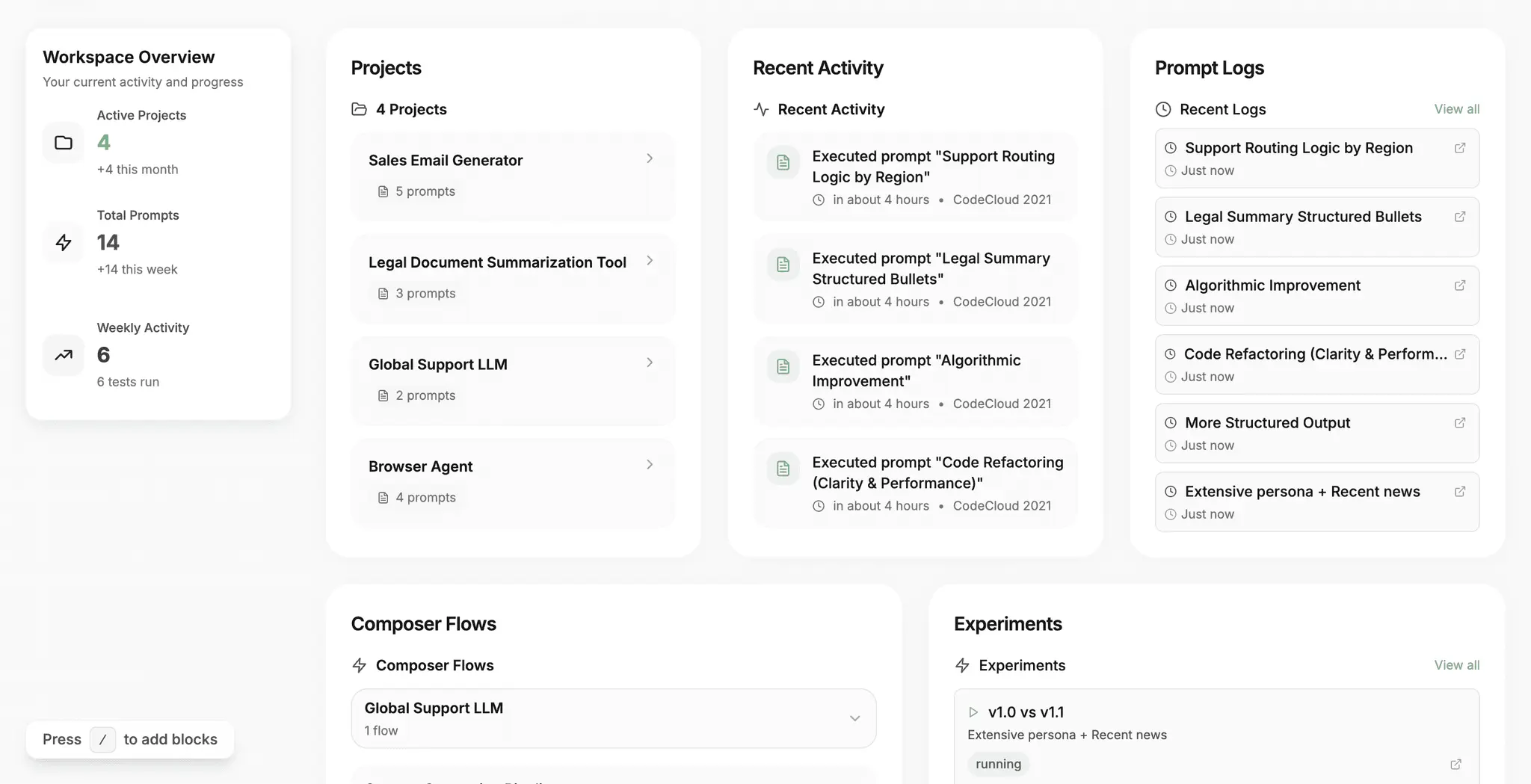
Task: Open Browser Agent project chevron
Action: [650, 464]
